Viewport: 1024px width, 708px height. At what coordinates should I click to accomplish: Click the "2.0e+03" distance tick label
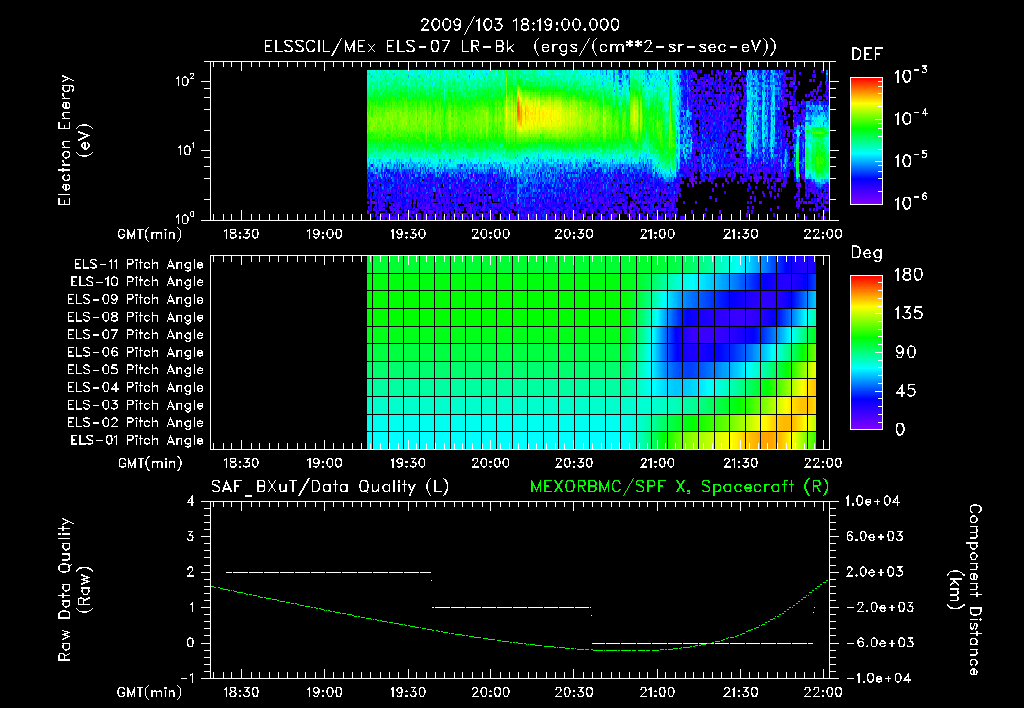pyautogui.click(x=876, y=572)
